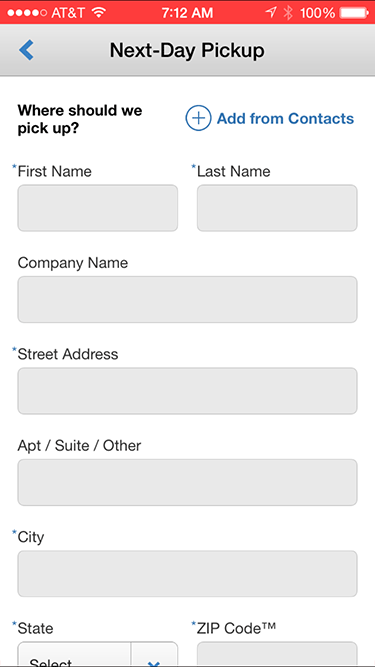
Task: Focus the Last Name field
Action: [x=277, y=208]
